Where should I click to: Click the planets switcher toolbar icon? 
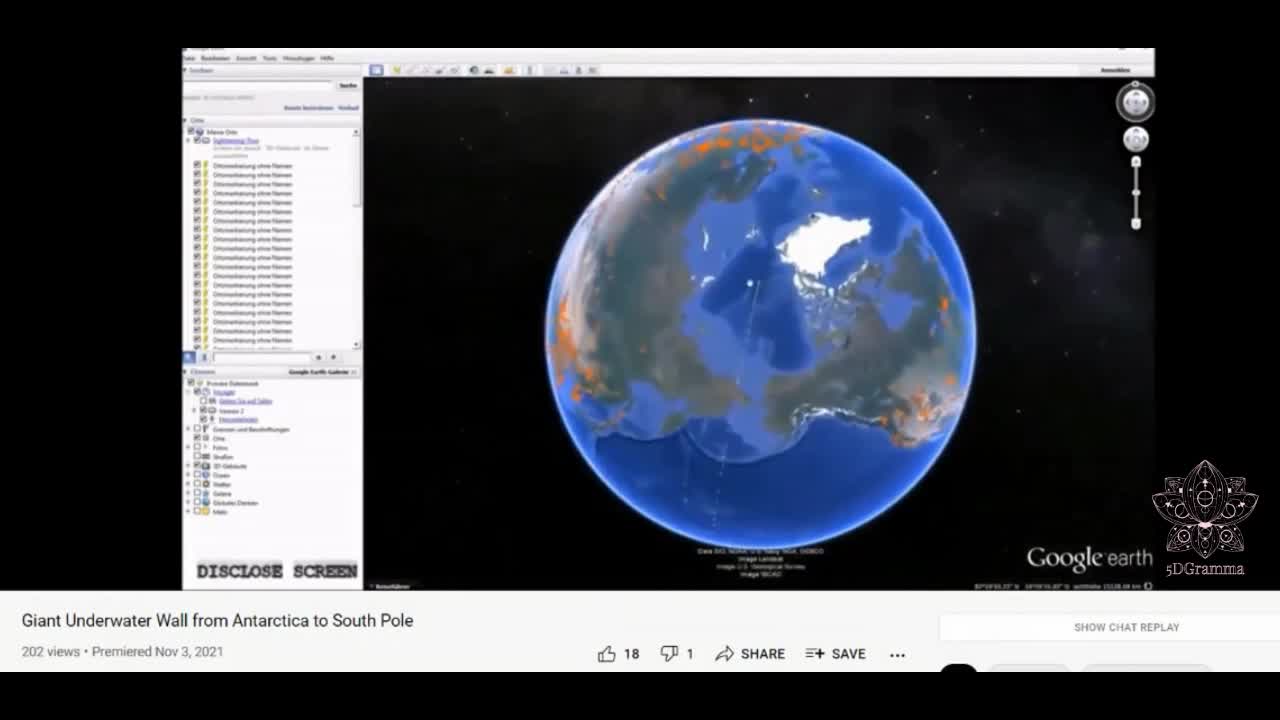508,70
